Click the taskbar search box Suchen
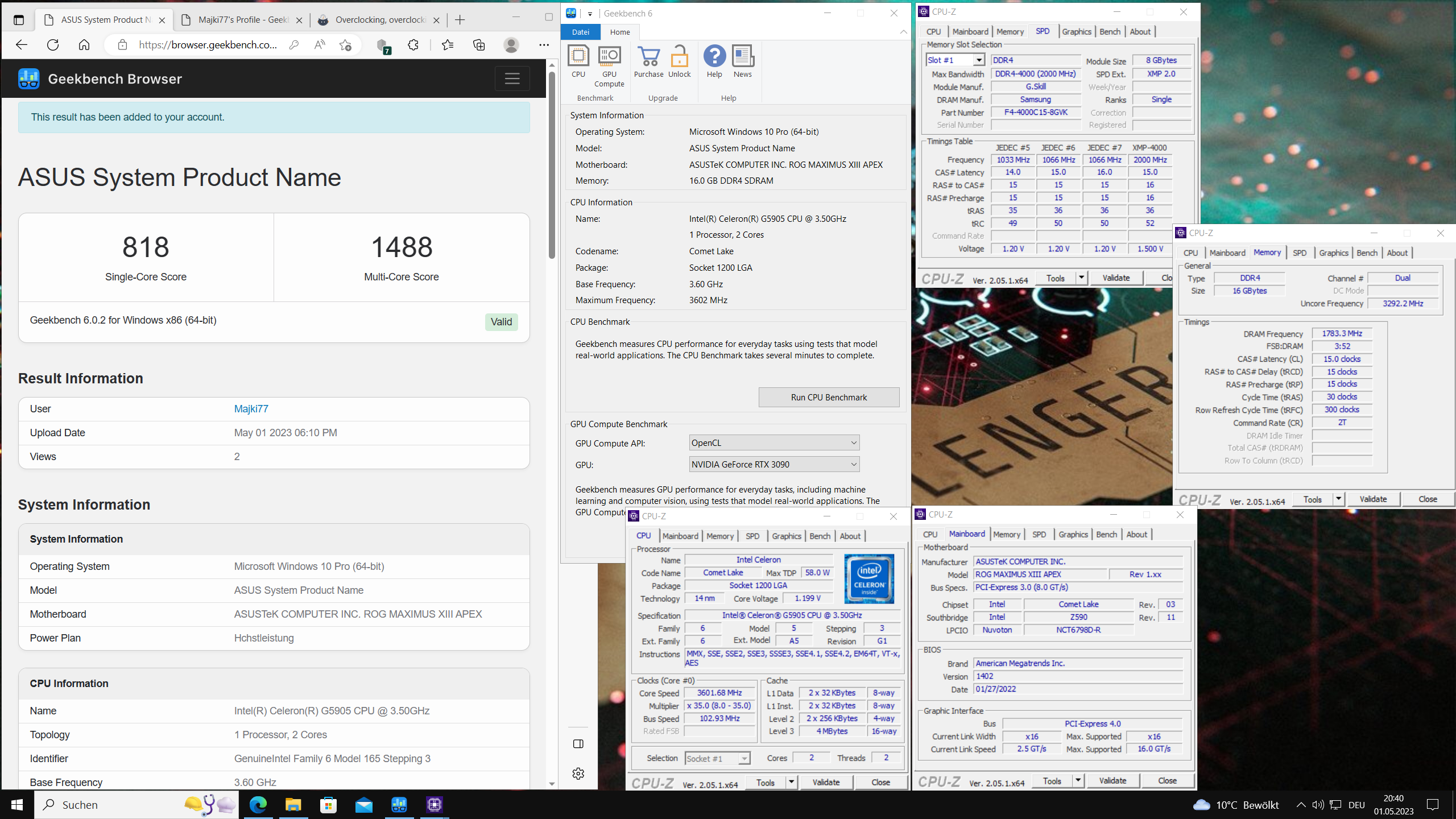Image resolution: width=1456 pixels, height=819 pixels. pyautogui.click(x=136, y=805)
